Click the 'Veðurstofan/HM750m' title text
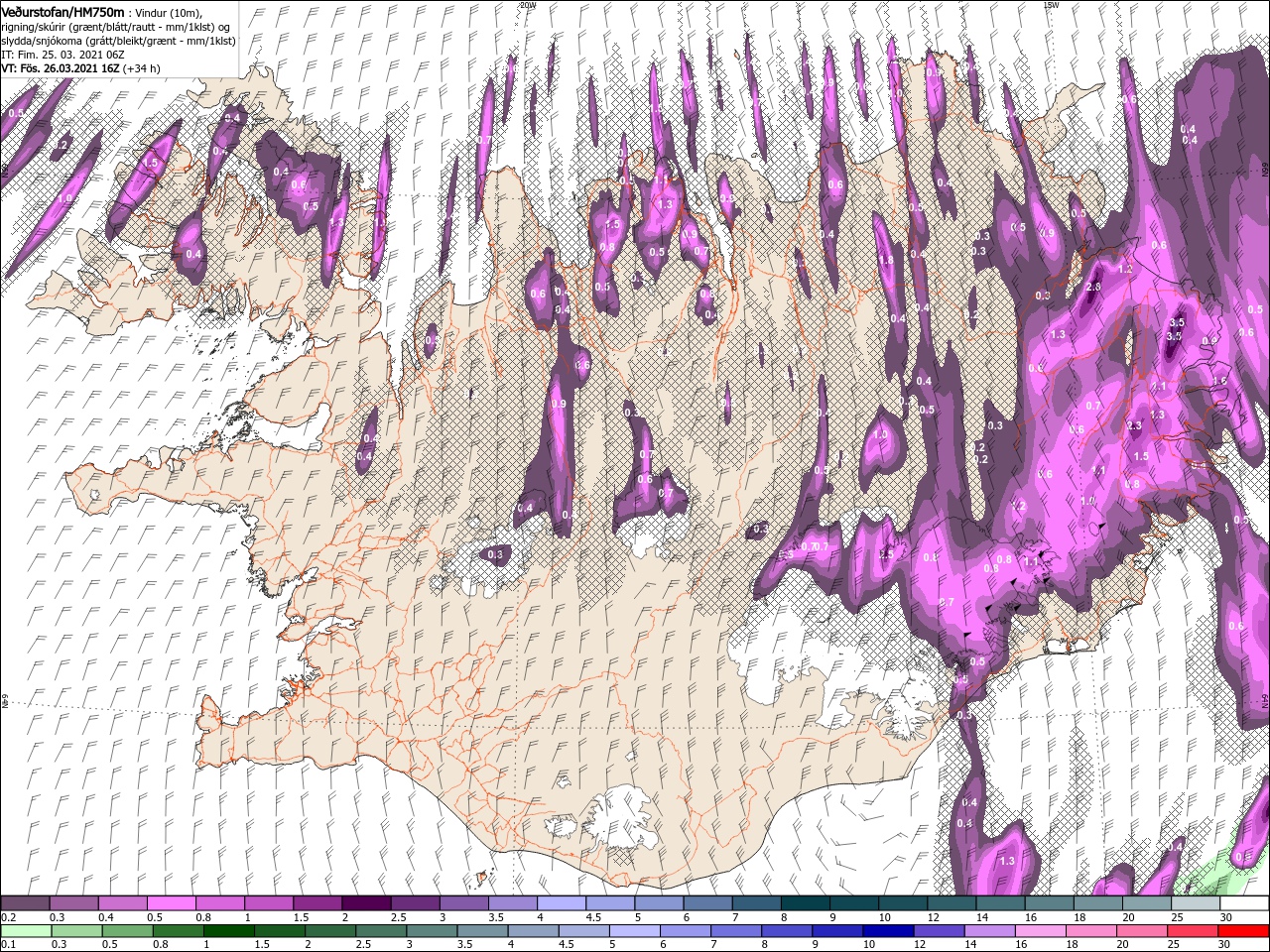The height and width of the screenshot is (952, 1270). click(x=63, y=11)
